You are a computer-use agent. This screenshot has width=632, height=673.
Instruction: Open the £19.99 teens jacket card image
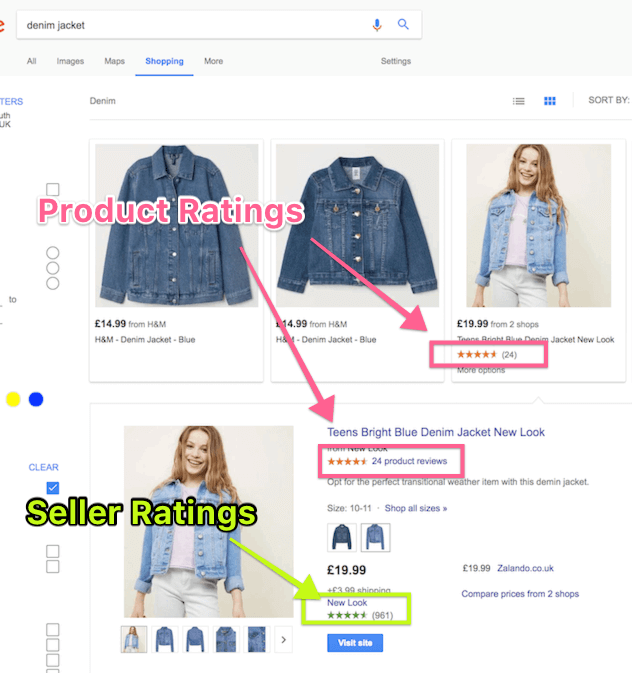click(538, 225)
